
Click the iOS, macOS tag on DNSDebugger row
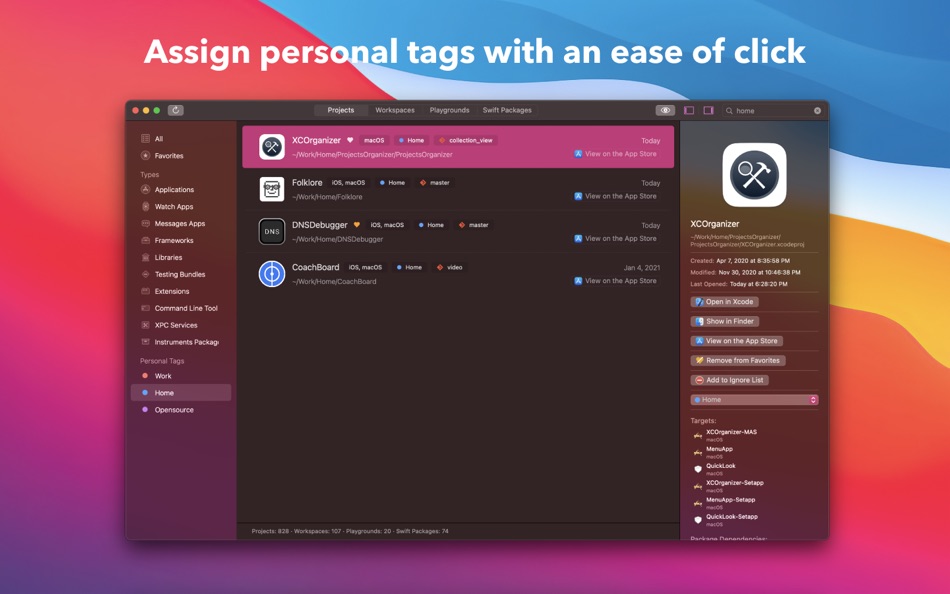(387, 225)
